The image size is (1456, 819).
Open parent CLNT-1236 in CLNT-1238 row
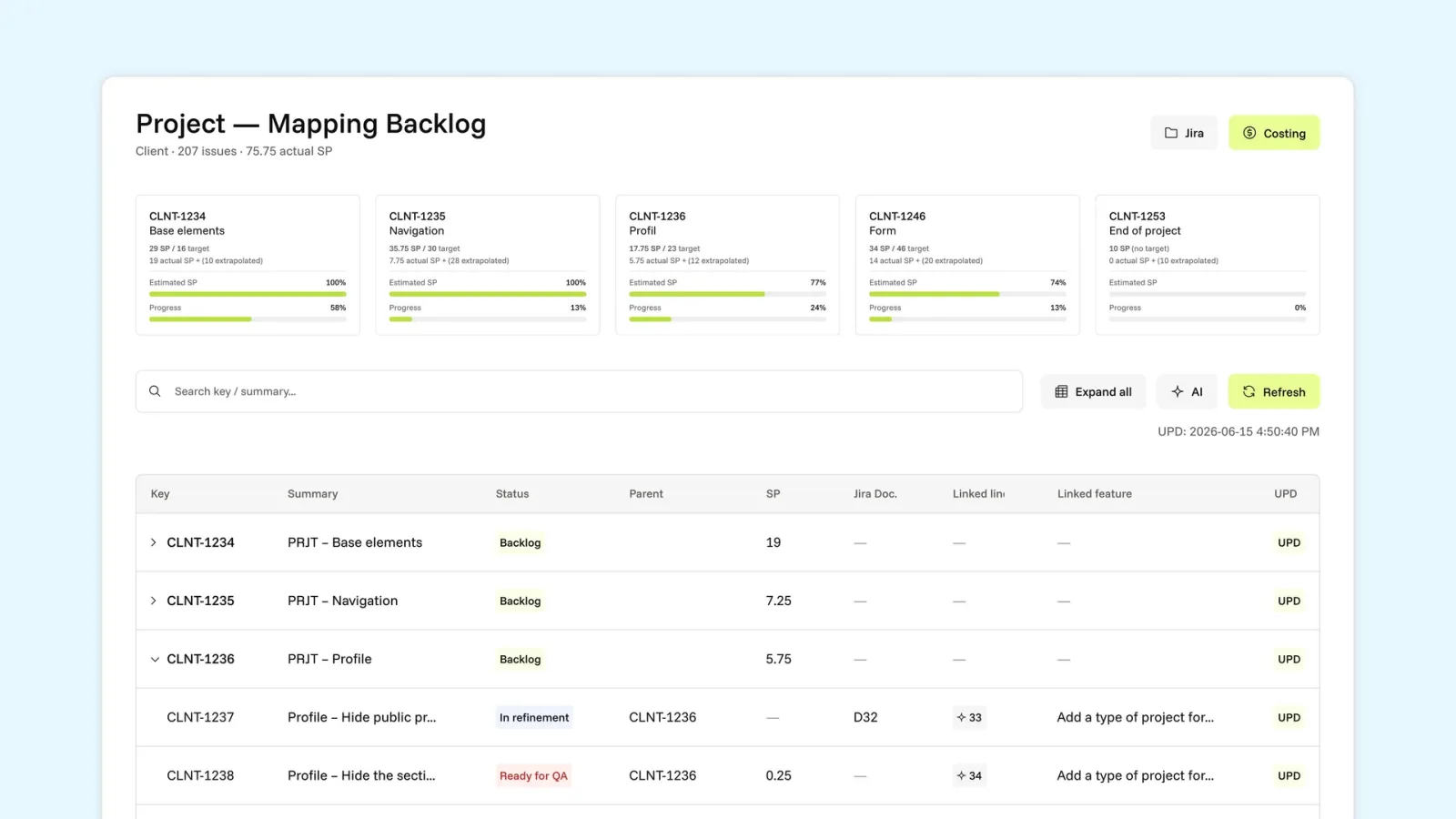[x=662, y=775]
